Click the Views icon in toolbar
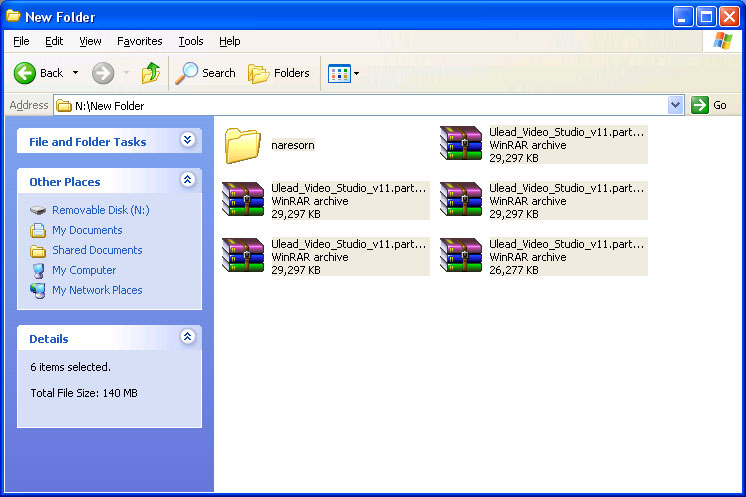This screenshot has width=746, height=497. point(339,73)
